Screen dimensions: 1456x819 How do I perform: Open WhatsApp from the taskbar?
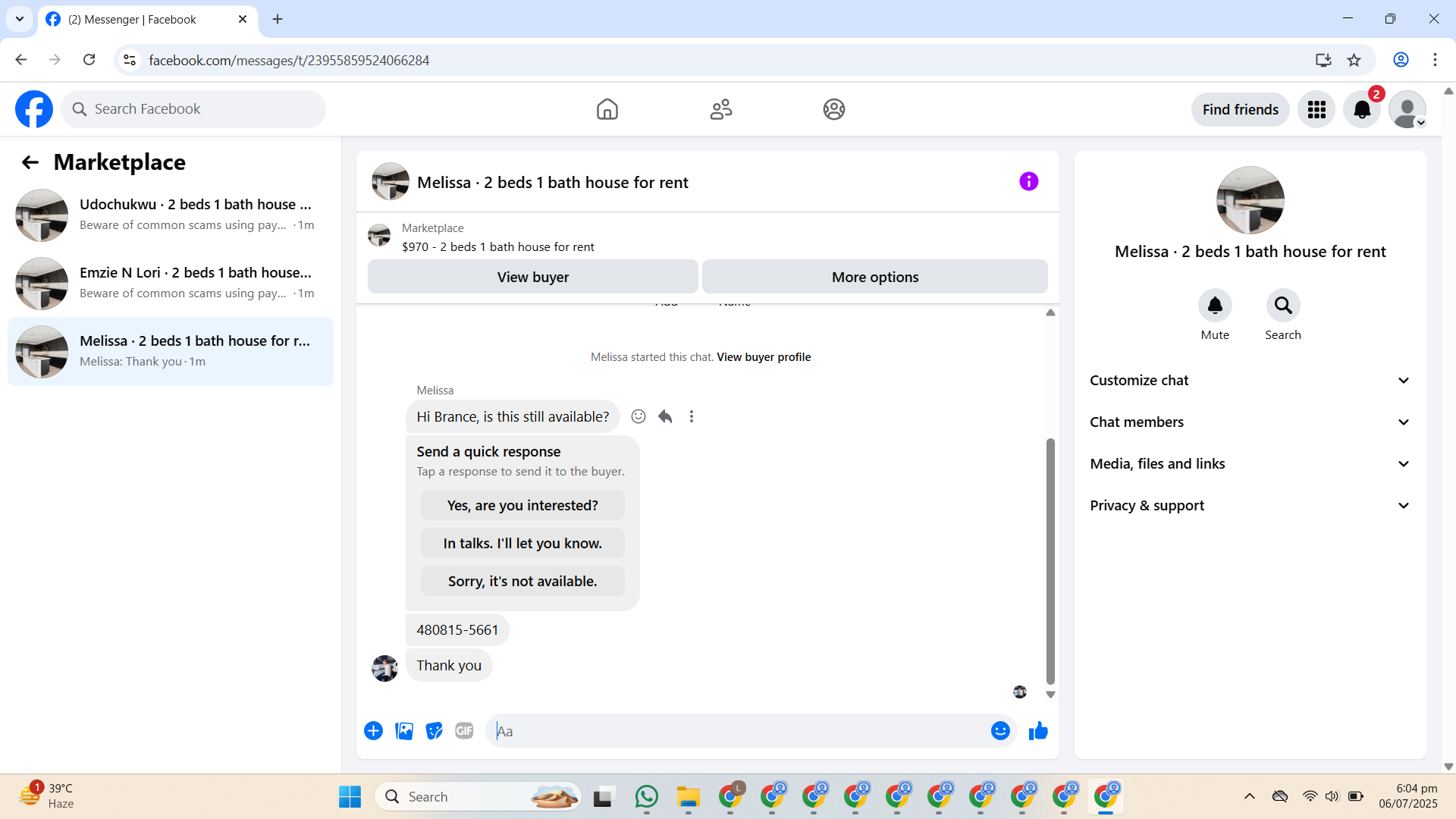click(x=647, y=797)
